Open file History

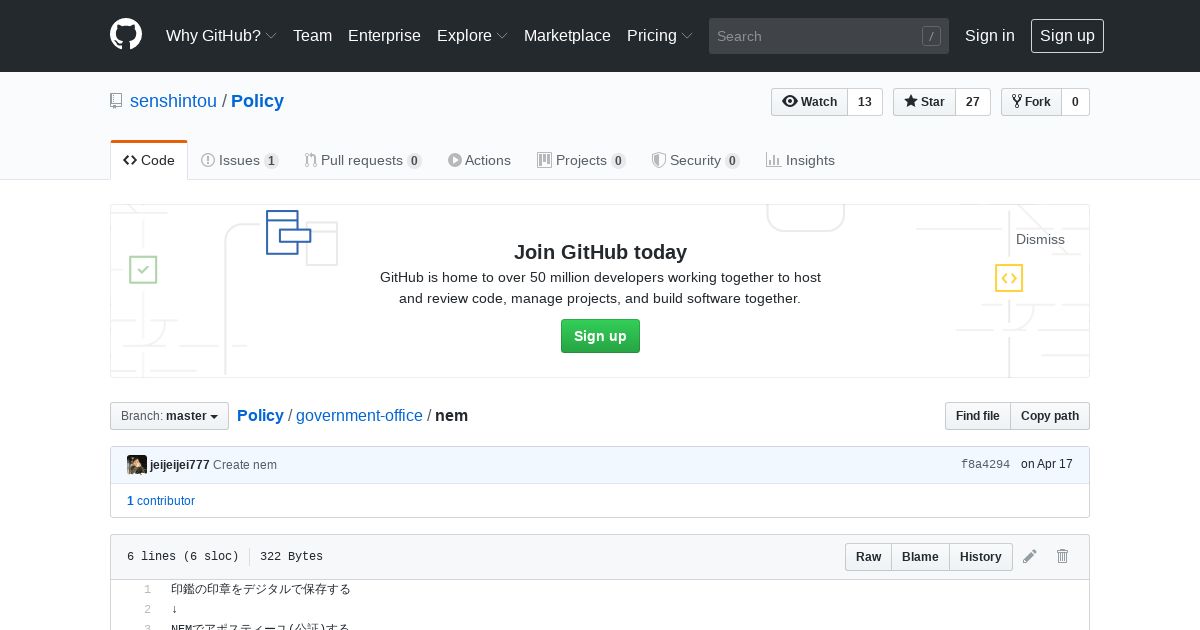click(981, 557)
